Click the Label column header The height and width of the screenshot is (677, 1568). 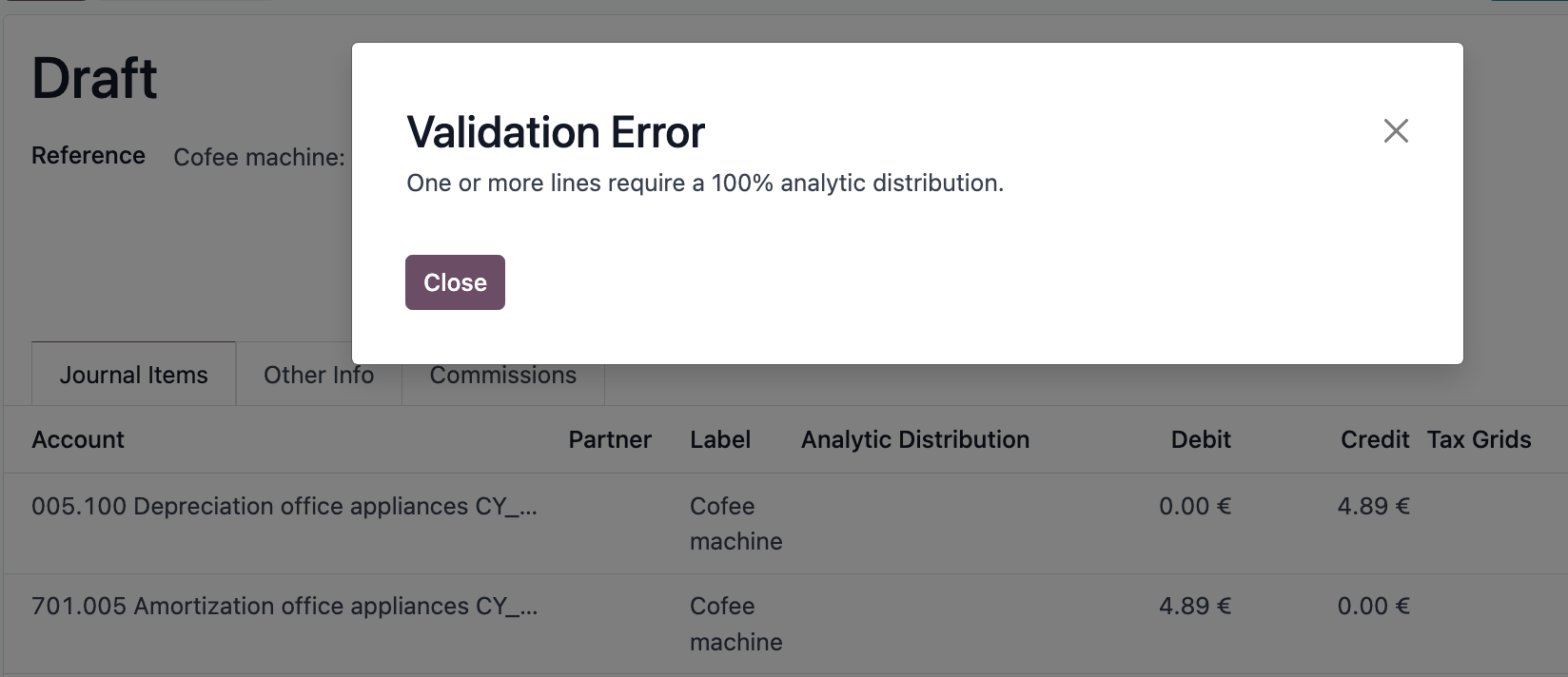pyautogui.click(x=720, y=439)
